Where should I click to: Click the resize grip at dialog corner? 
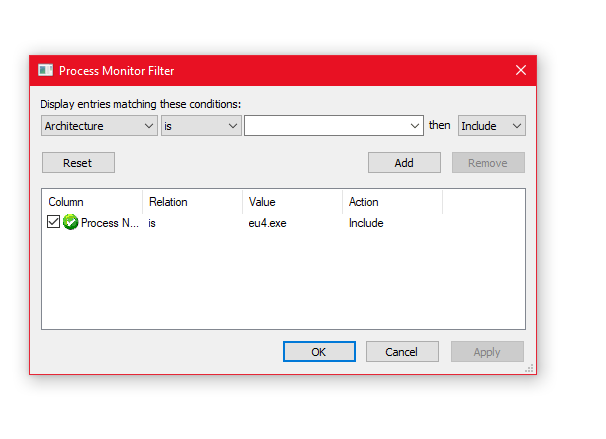tap(529, 368)
